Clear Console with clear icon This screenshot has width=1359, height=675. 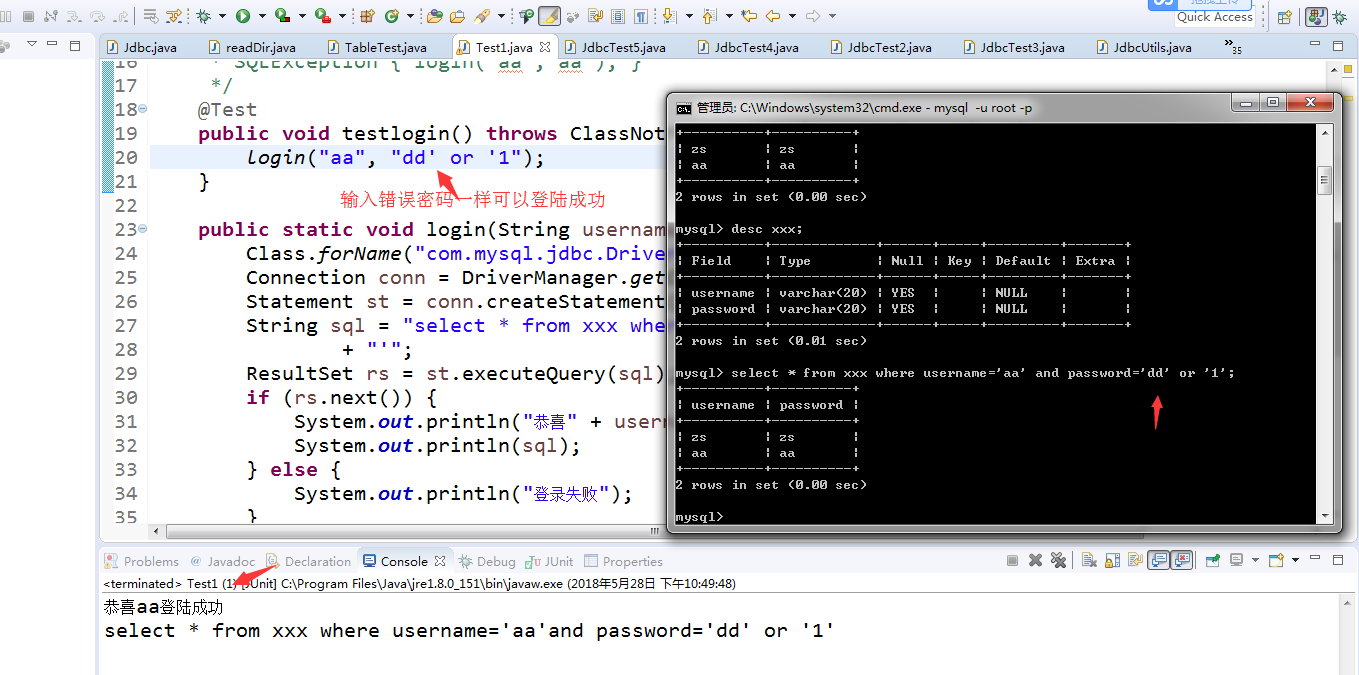point(1089,560)
